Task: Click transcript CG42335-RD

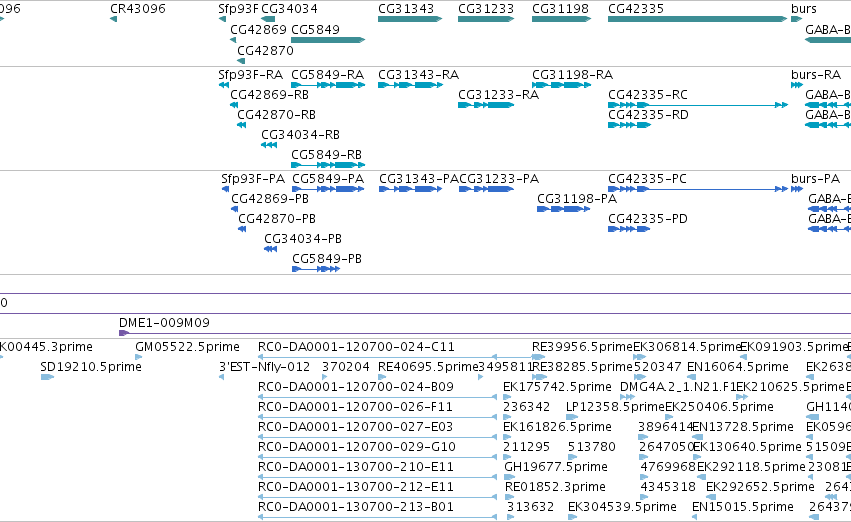Action: pos(629,125)
